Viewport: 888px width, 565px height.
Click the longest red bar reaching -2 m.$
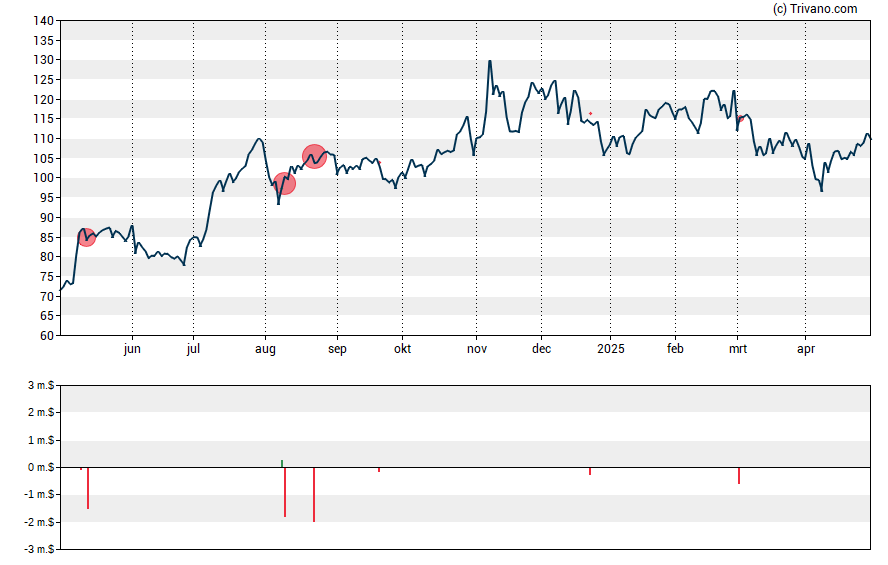click(x=314, y=494)
